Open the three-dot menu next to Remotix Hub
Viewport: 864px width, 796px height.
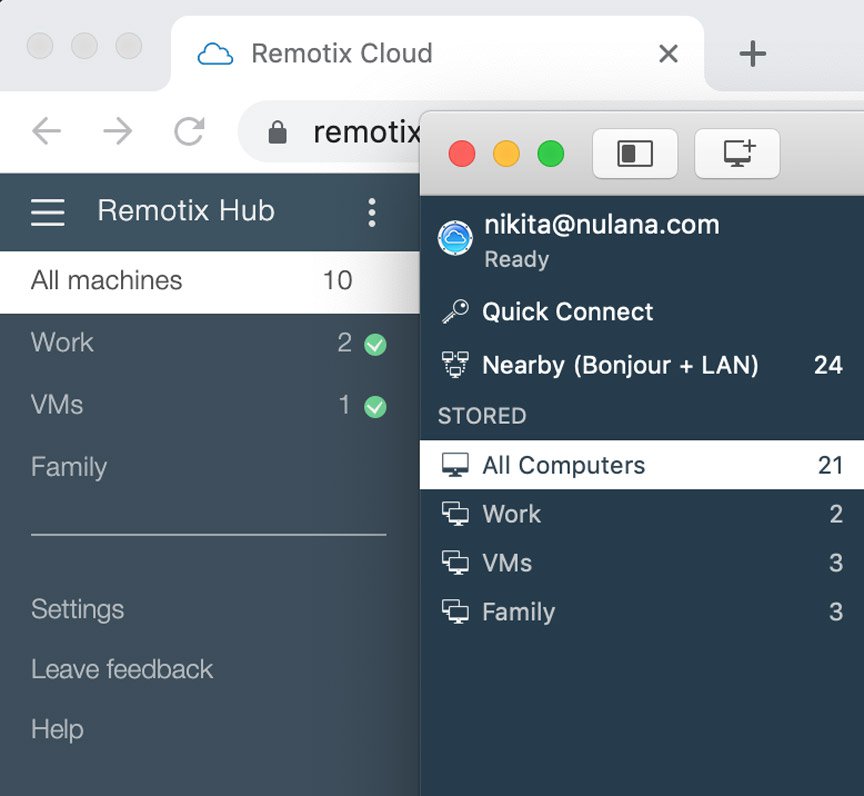pyautogui.click(x=371, y=212)
